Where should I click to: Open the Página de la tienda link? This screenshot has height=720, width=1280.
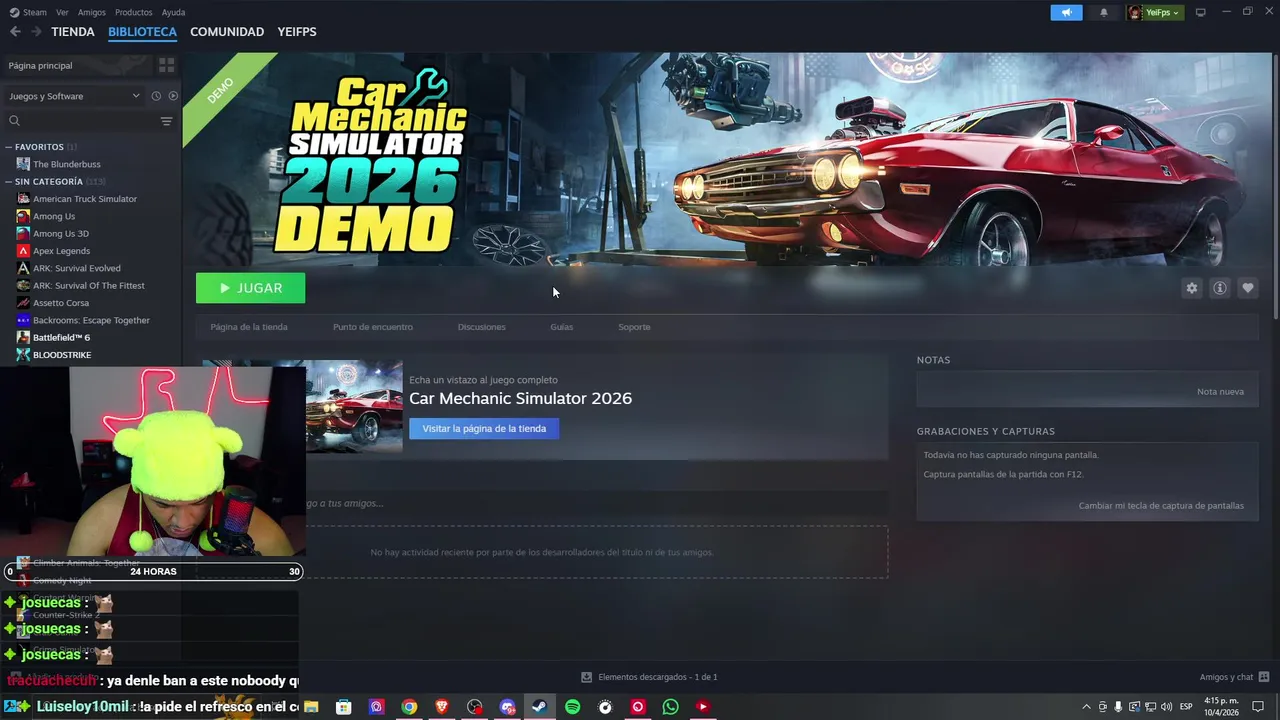[249, 327]
